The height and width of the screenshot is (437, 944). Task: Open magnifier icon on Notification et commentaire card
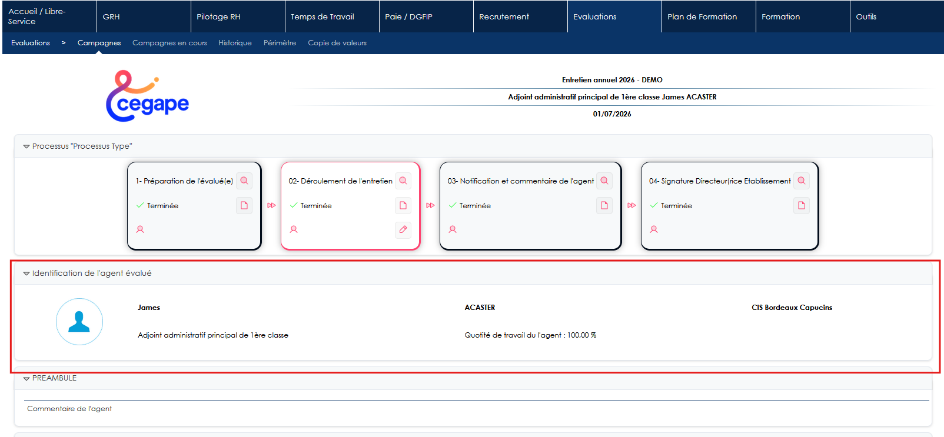click(604, 180)
